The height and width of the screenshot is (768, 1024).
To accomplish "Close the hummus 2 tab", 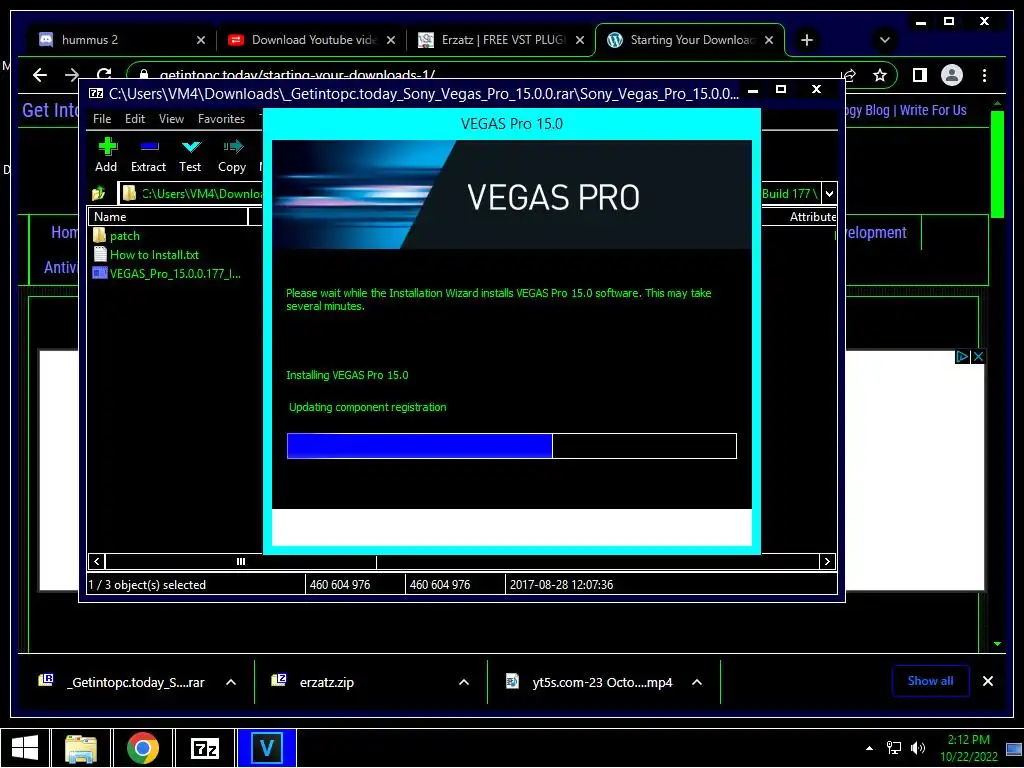I will pyautogui.click(x=201, y=40).
